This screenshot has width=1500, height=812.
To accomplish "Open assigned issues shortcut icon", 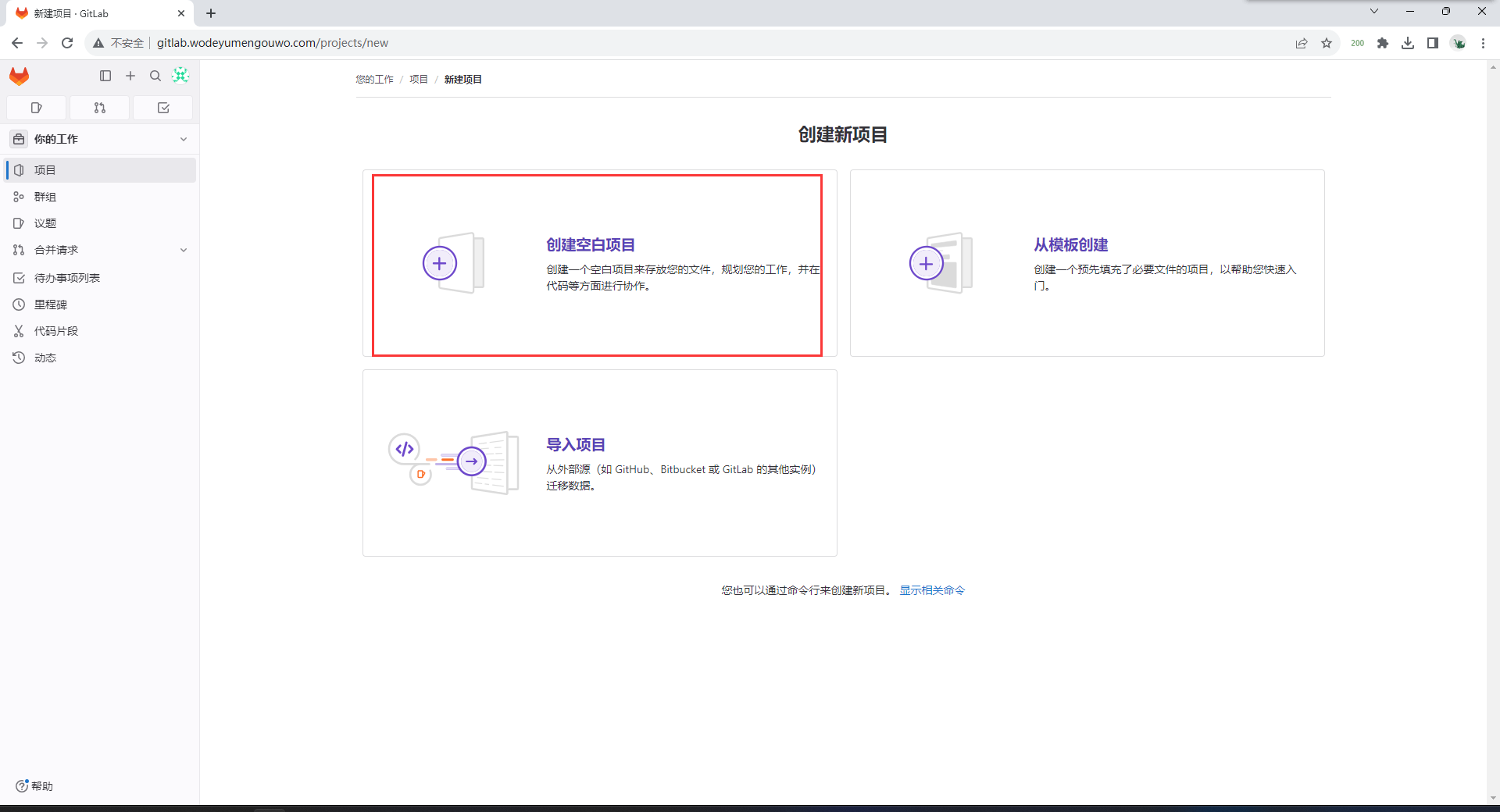I will click(36, 108).
